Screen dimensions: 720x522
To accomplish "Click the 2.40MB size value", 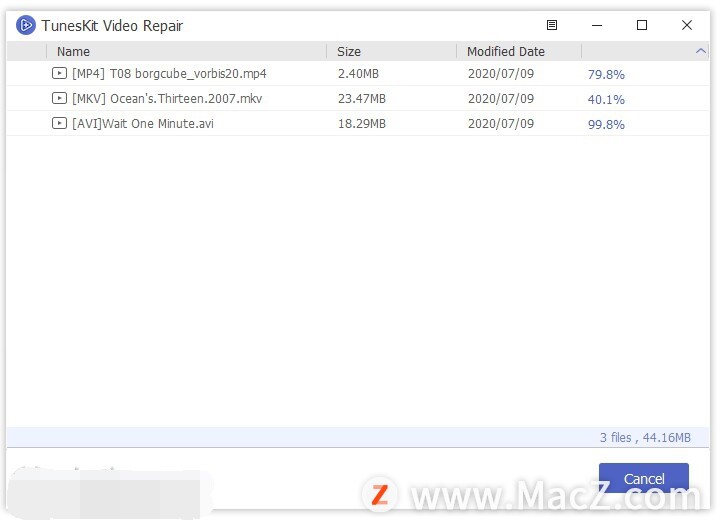I will coord(358,73).
